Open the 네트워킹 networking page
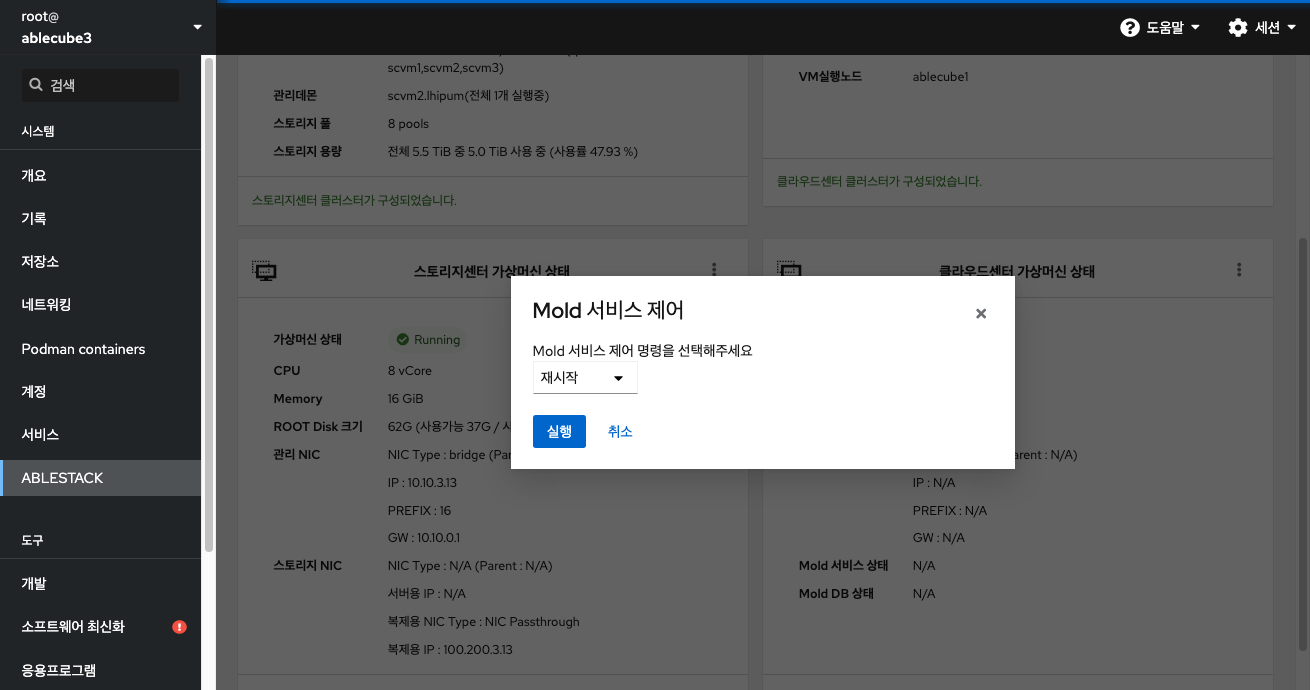The height and width of the screenshot is (690, 1310). pyautogui.click(x=100, y=305)
